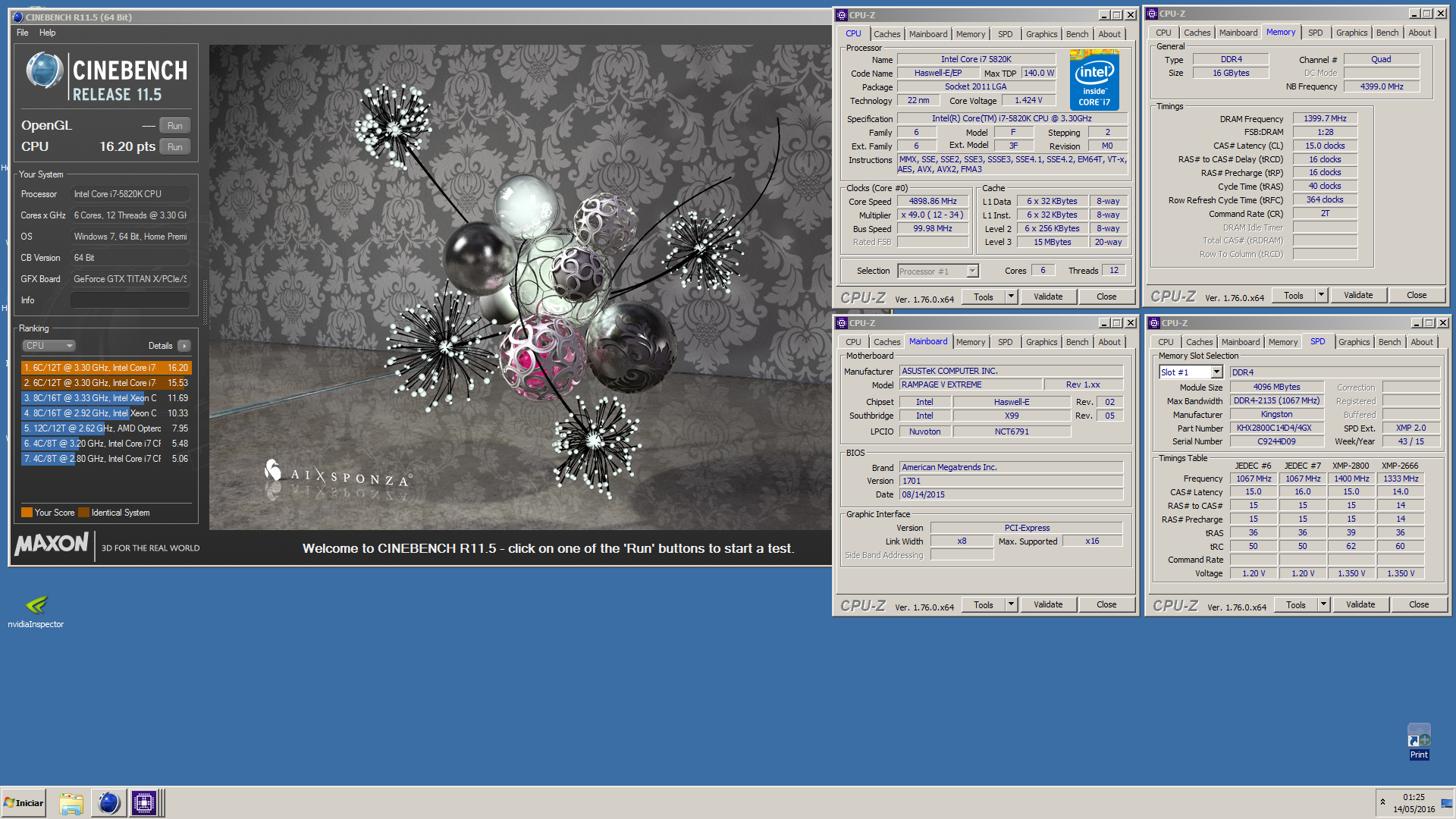The width and height of the screenshot is (1456, 819).
Task: Switch to Caches tab in top-left CPU-Z
Action: coord(886,34)
